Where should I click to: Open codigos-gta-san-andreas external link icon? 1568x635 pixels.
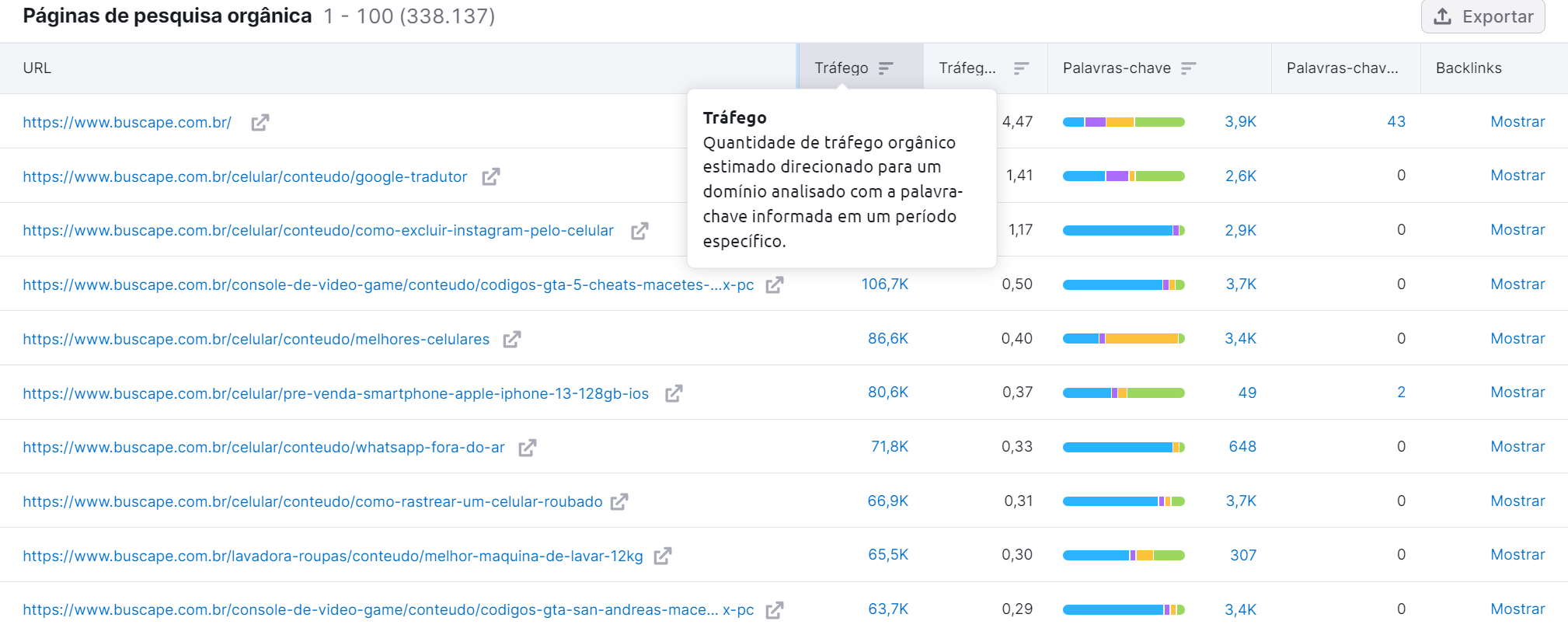[x=775, y=610]
